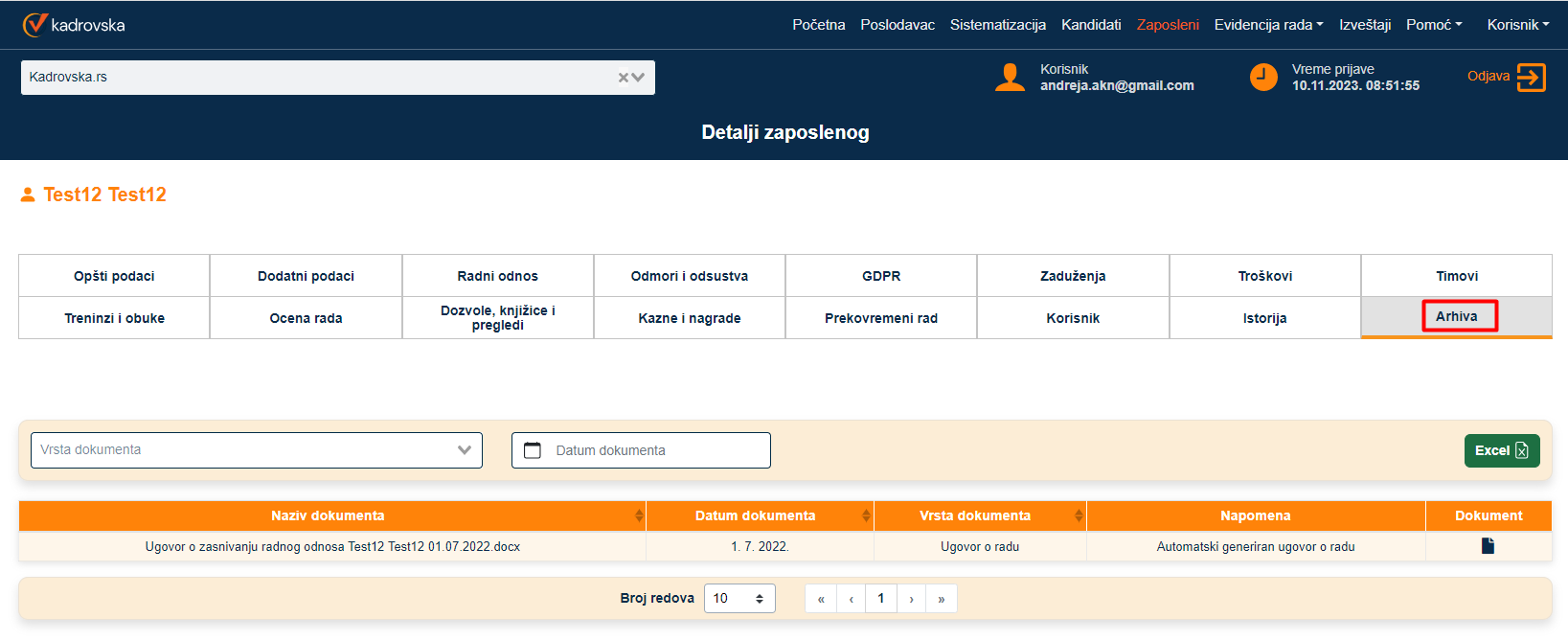Screen dimensions: 1568x641
Task: Click the kadrovska logo icon
Action: (34, 24)
